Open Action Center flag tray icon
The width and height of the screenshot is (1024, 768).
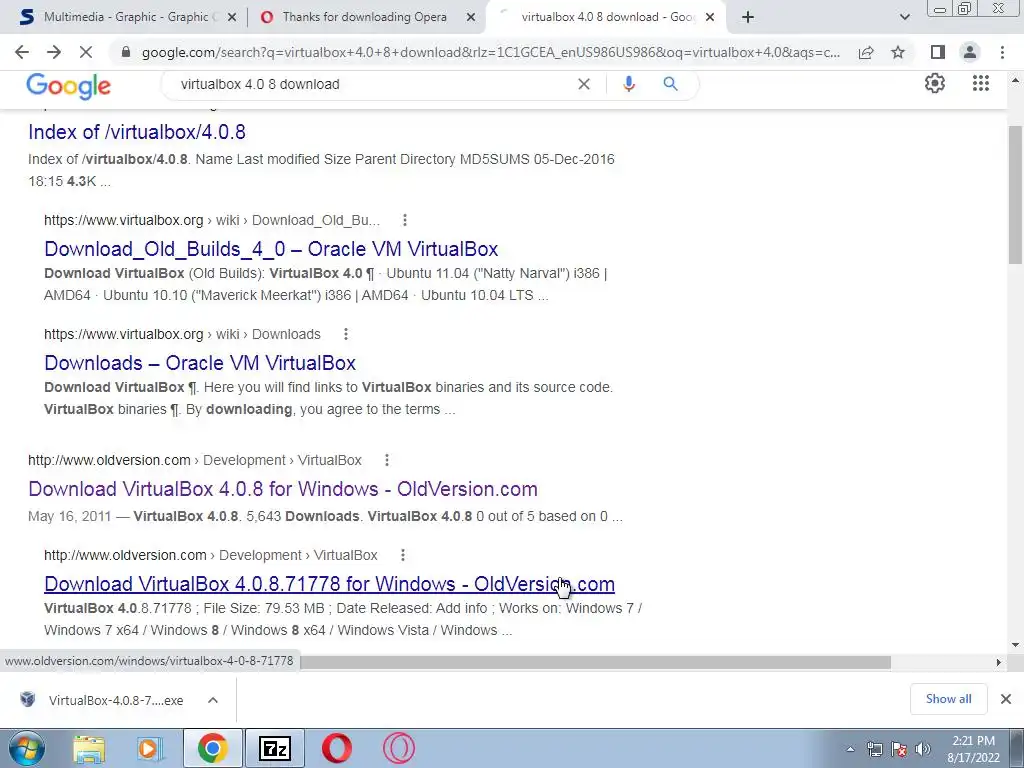tap(899, 749)
